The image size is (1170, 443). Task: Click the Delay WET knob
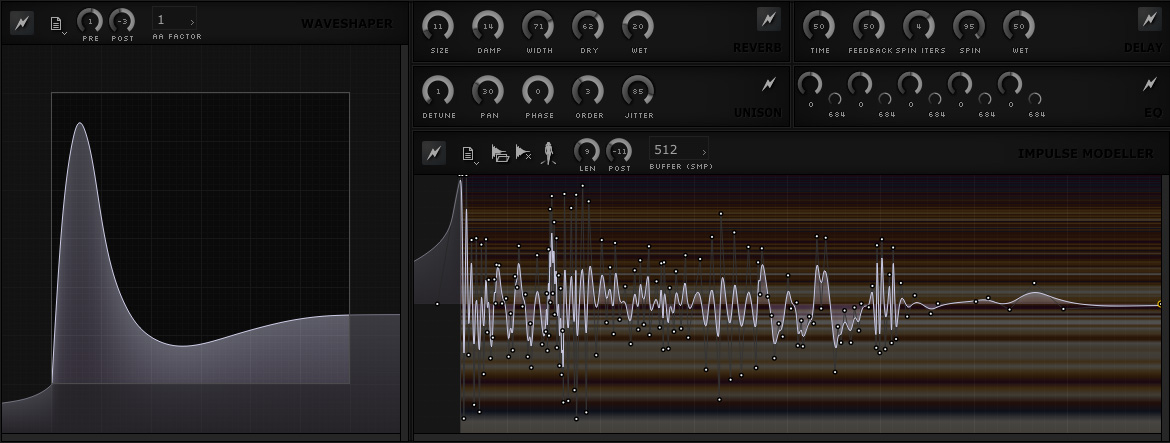click(1019, 26)
